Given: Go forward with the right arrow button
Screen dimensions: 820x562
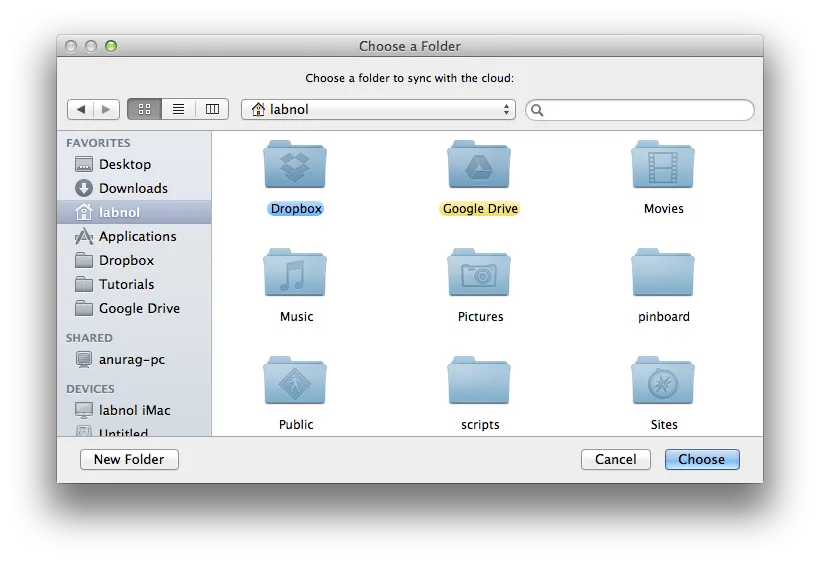Looking at the screenshot, I should pos(107,109).
